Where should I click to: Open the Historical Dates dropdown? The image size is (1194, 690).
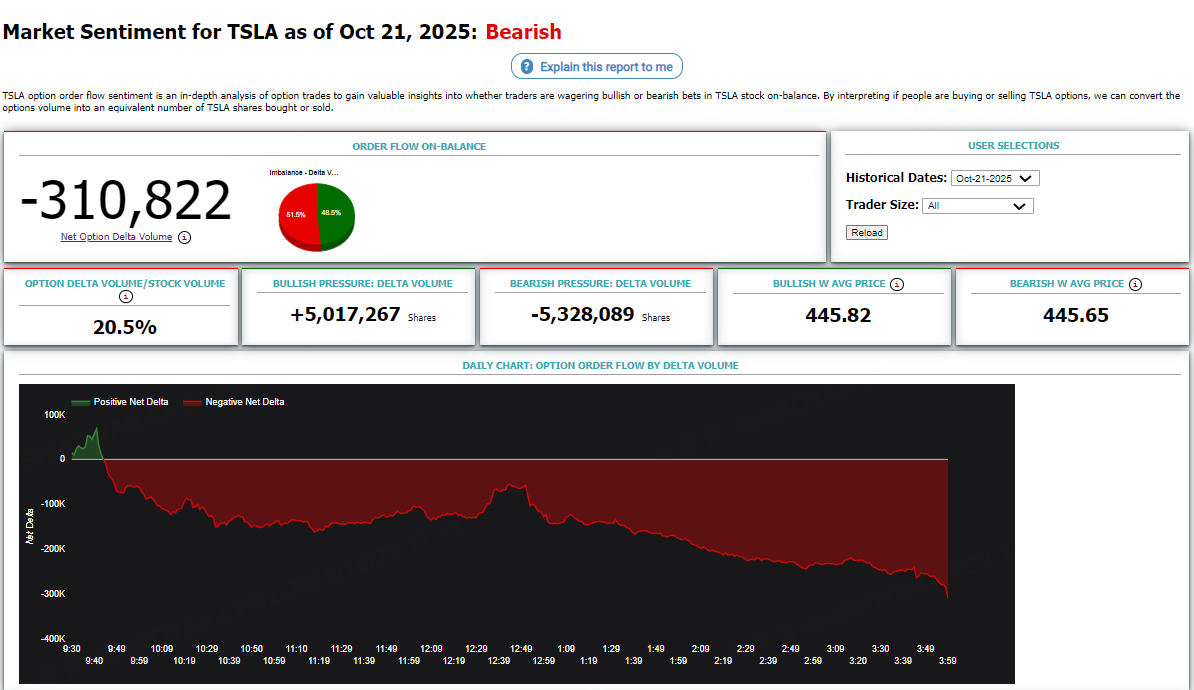(x=995, y=178)
